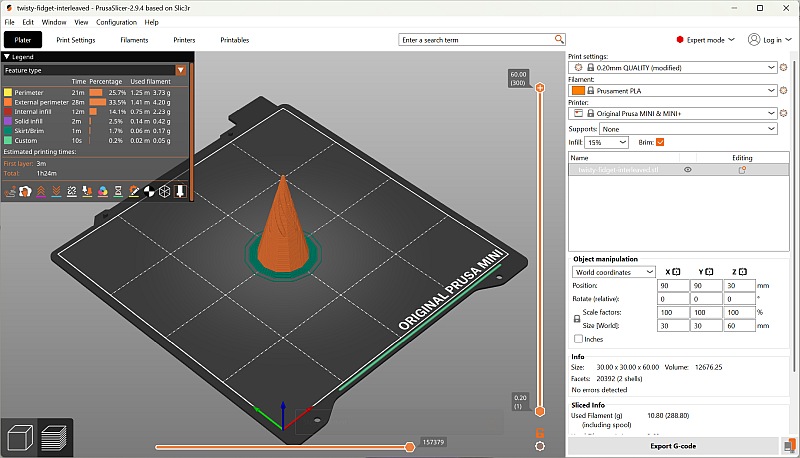Open the Window menu
The width and height of the screenshot is (800, 458).
point(54,22)
